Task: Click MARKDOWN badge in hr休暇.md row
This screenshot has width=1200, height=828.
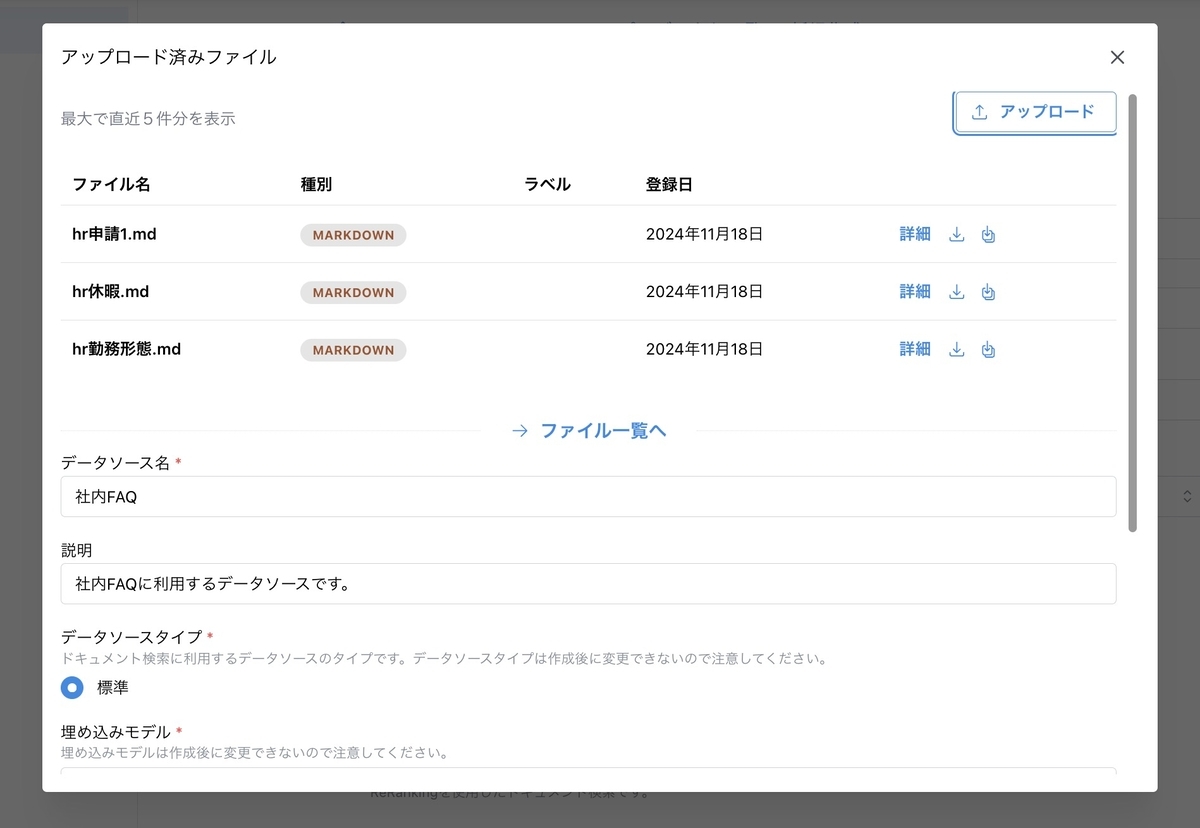Action: pyautogui.click(x=353, y=292)
